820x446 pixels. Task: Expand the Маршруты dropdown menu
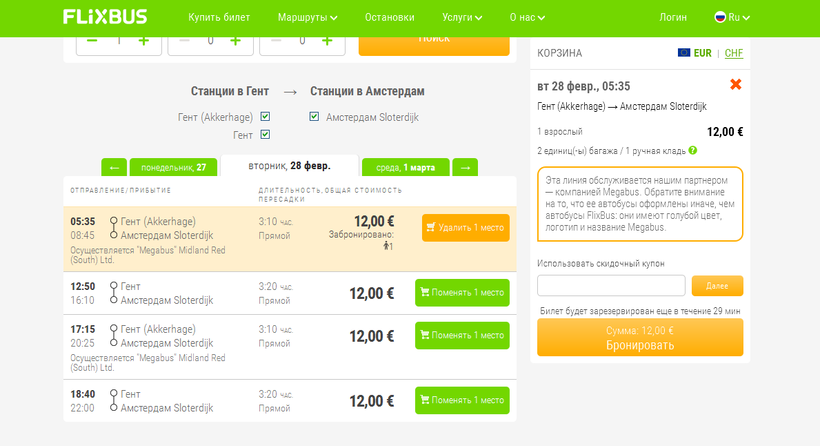coord(305,17)
